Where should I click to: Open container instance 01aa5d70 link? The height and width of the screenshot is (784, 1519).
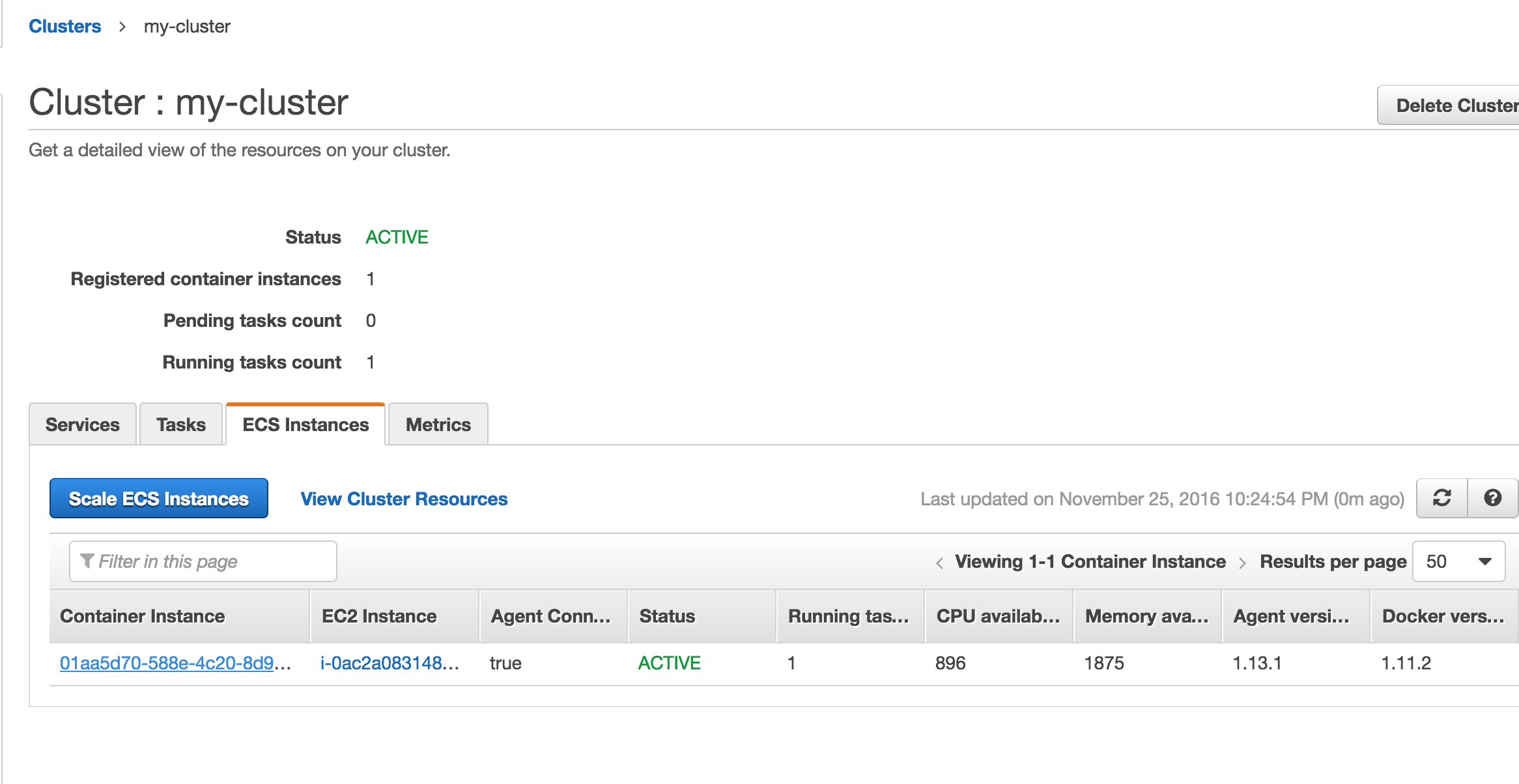[175, 663]
